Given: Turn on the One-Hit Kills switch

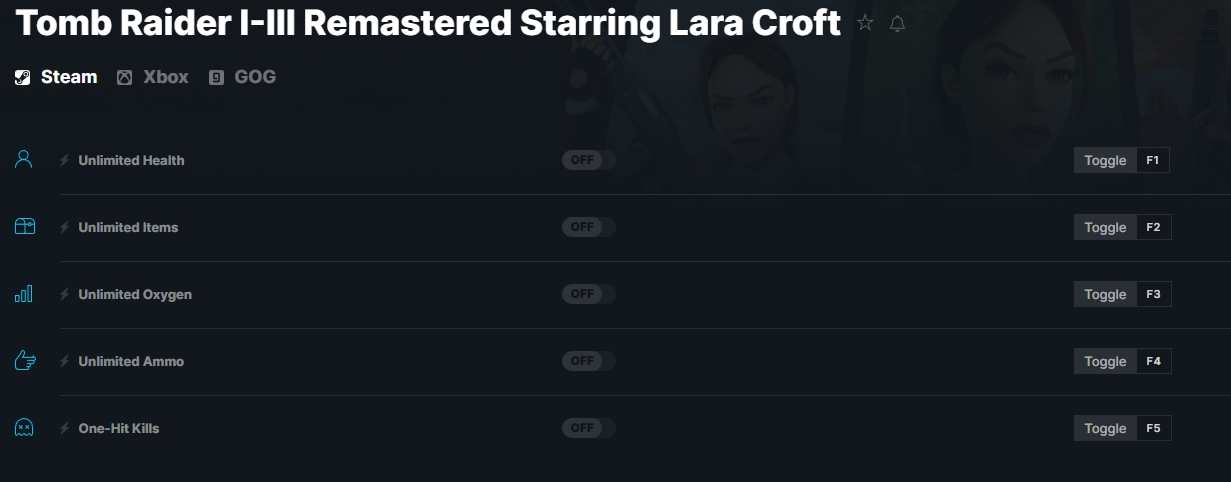Looking at the screenshot, I should 588,428.
